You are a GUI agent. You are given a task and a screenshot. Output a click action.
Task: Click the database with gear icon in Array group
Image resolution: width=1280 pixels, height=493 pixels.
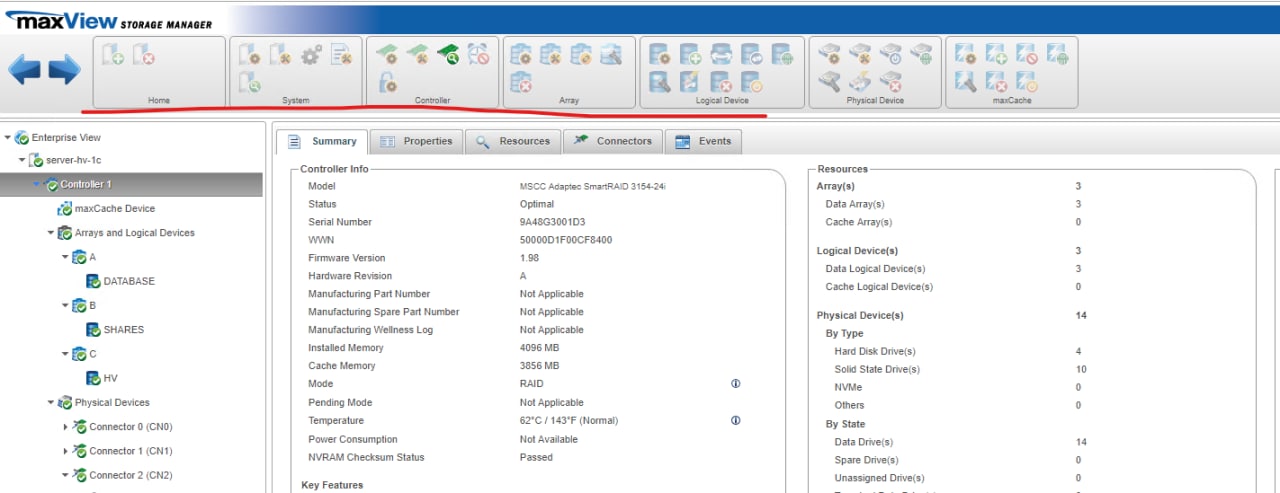(x=520, y=54)
